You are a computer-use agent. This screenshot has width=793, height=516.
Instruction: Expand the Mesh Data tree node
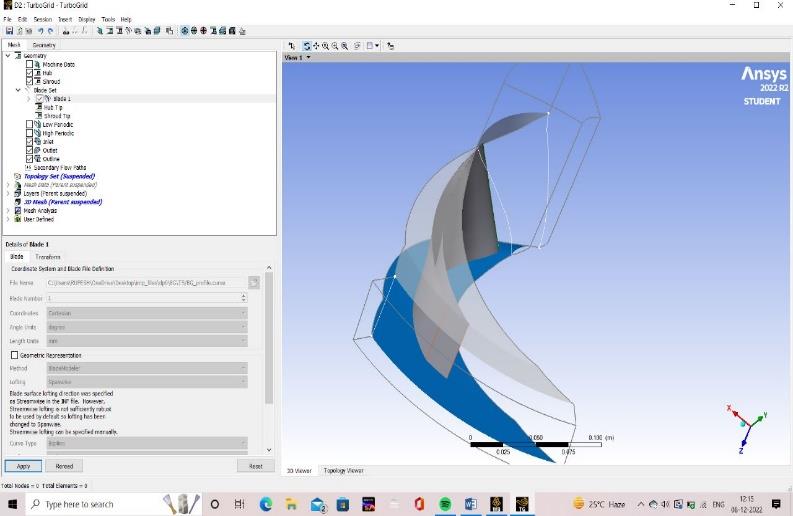(x=8, y=185)
